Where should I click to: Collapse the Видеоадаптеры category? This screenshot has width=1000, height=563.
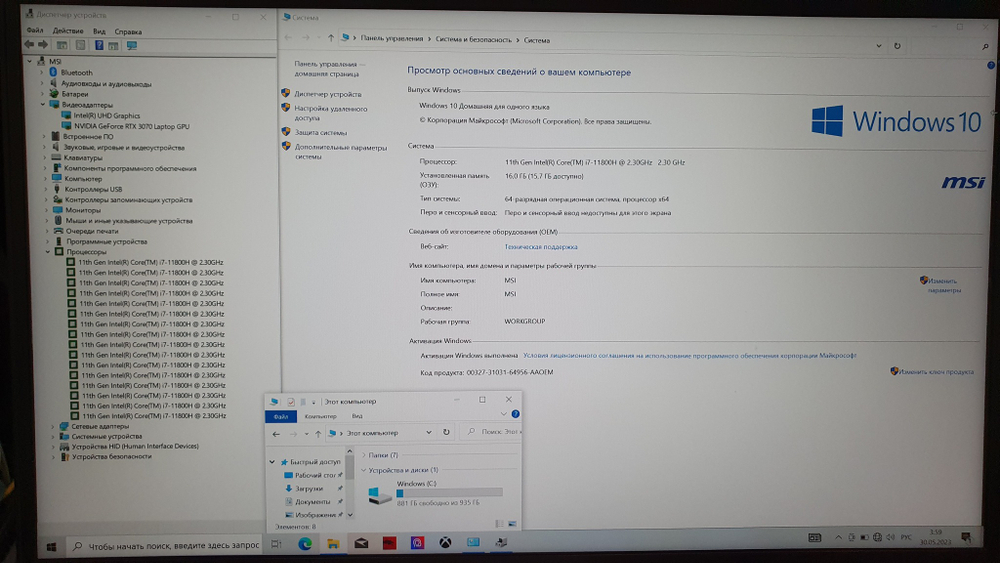pyautogui.click(x=43, y=104)
